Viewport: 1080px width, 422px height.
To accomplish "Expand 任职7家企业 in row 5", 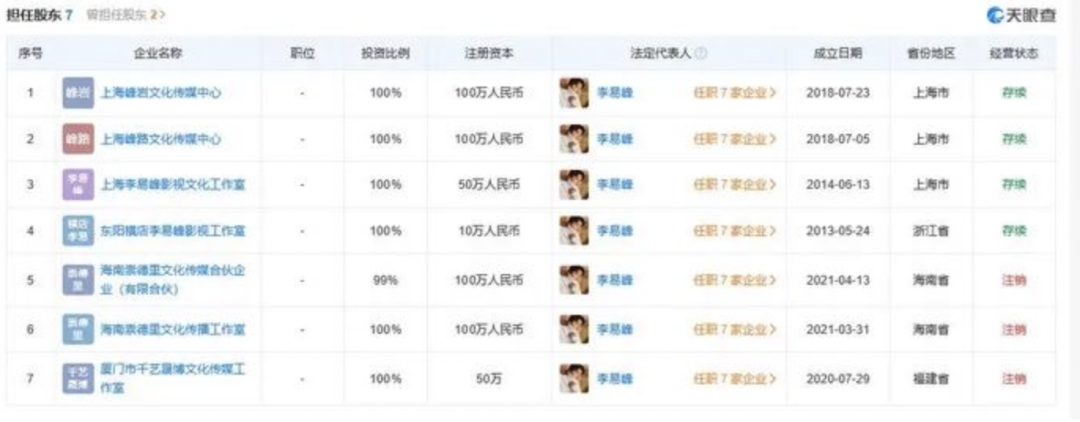I will click(735, 281).
